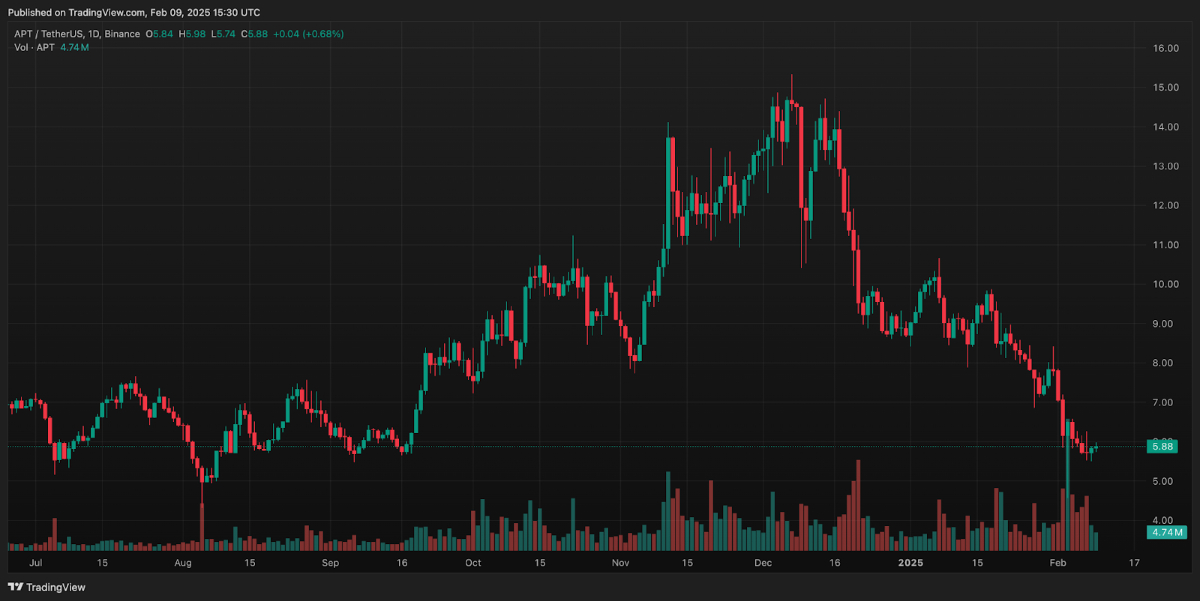Click the 2025 year marker on time axis
Viewport: 1200px width, 601px height.
[910, 563]
